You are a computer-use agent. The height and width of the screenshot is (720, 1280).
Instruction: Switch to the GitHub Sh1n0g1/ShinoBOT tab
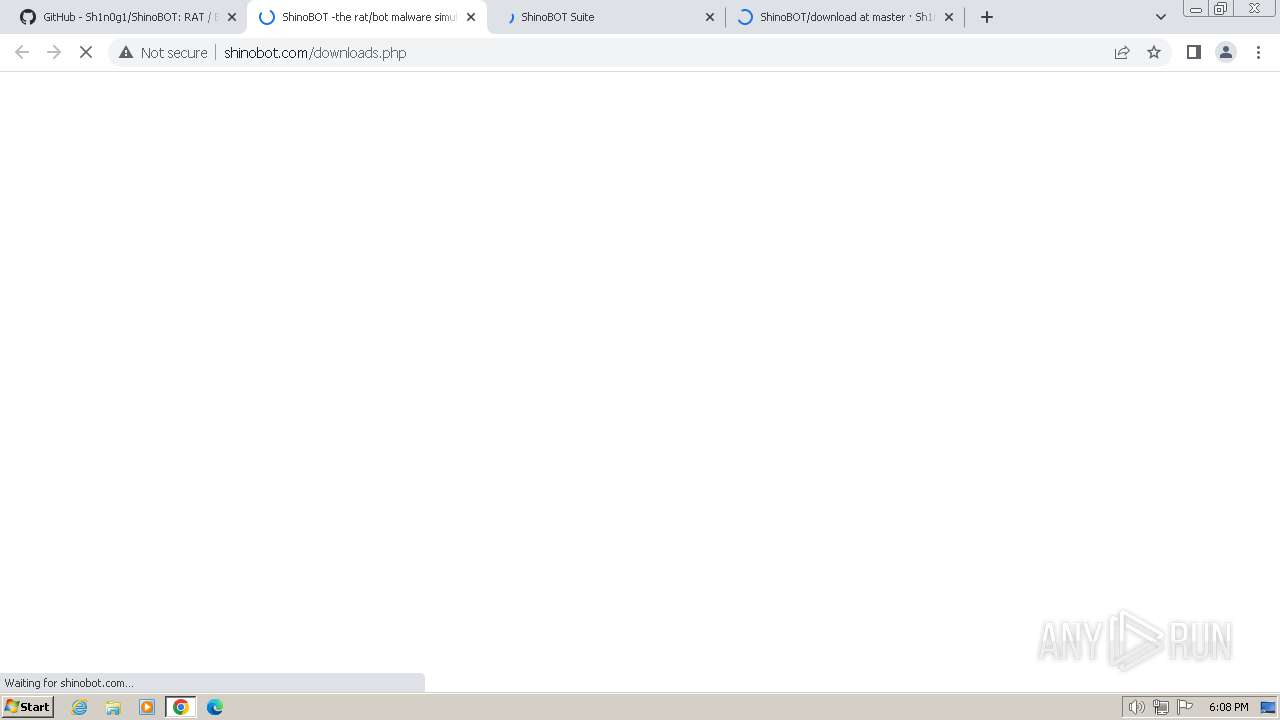[x=127, y=17]
